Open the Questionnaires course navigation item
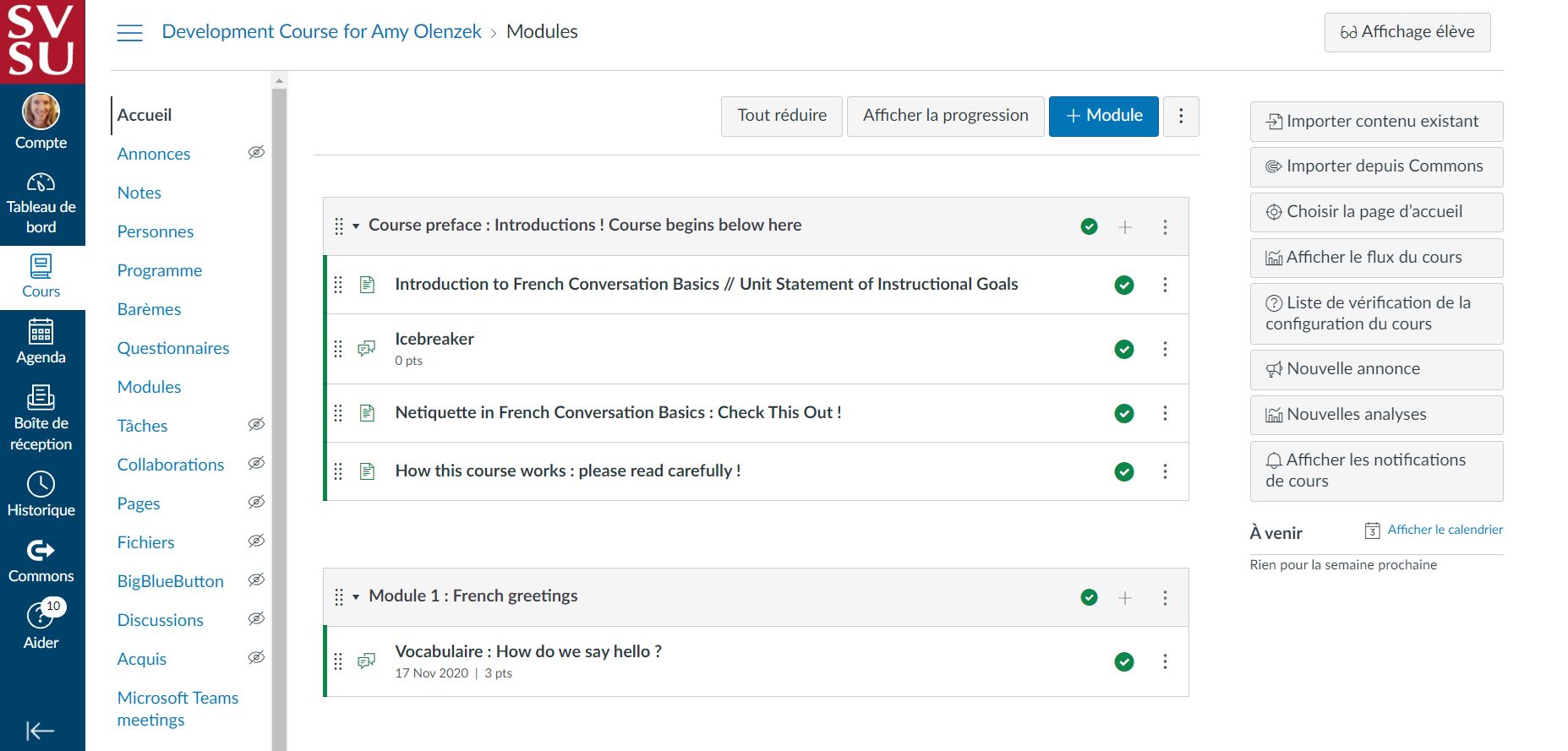This screenshot has width=1568, height=751. 173,348
